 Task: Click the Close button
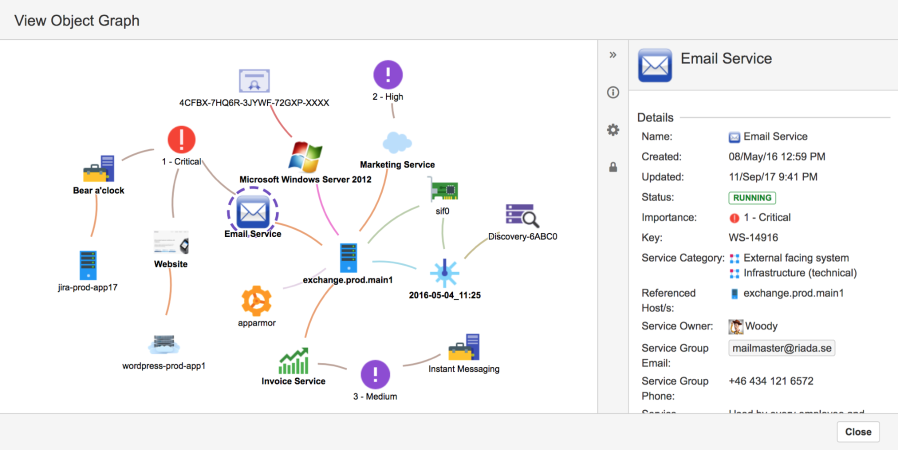click(x=858, y=432)
